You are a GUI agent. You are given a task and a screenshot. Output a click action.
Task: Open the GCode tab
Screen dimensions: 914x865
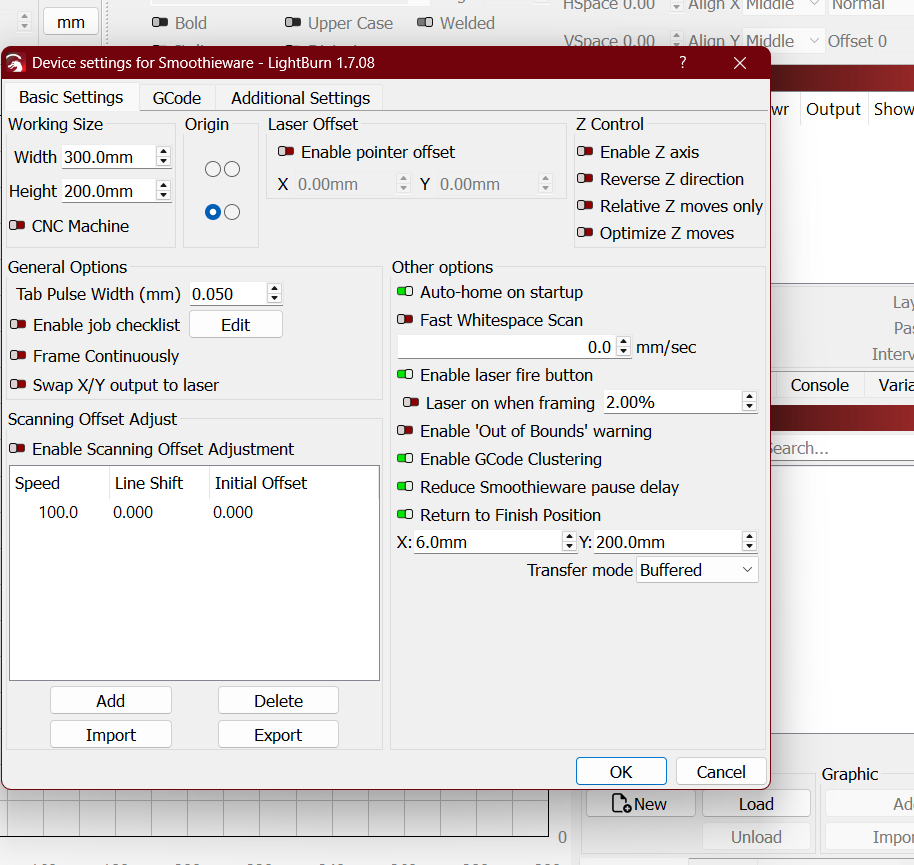(x=177, y=98)
